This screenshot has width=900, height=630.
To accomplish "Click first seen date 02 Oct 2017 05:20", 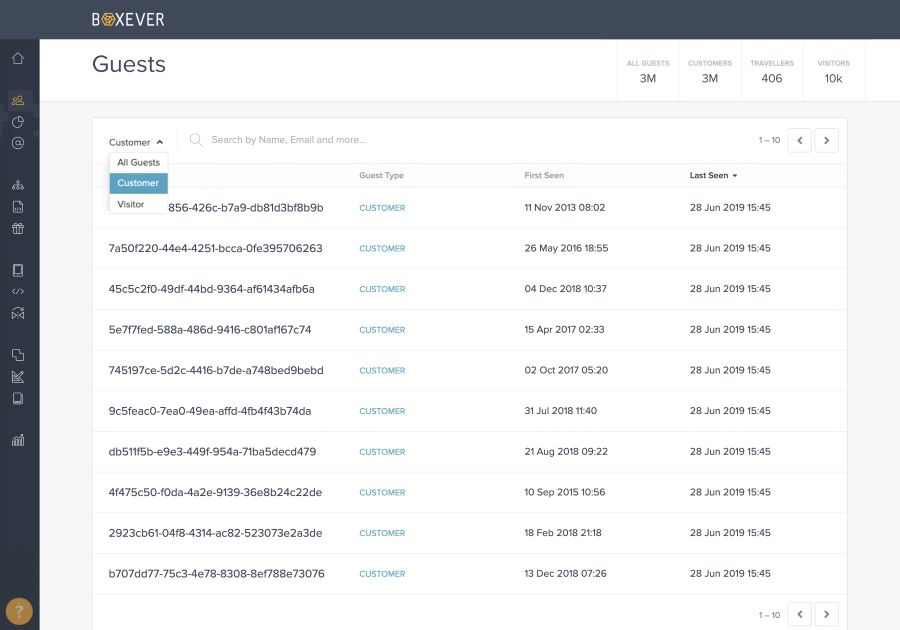I will coord(566,371).
